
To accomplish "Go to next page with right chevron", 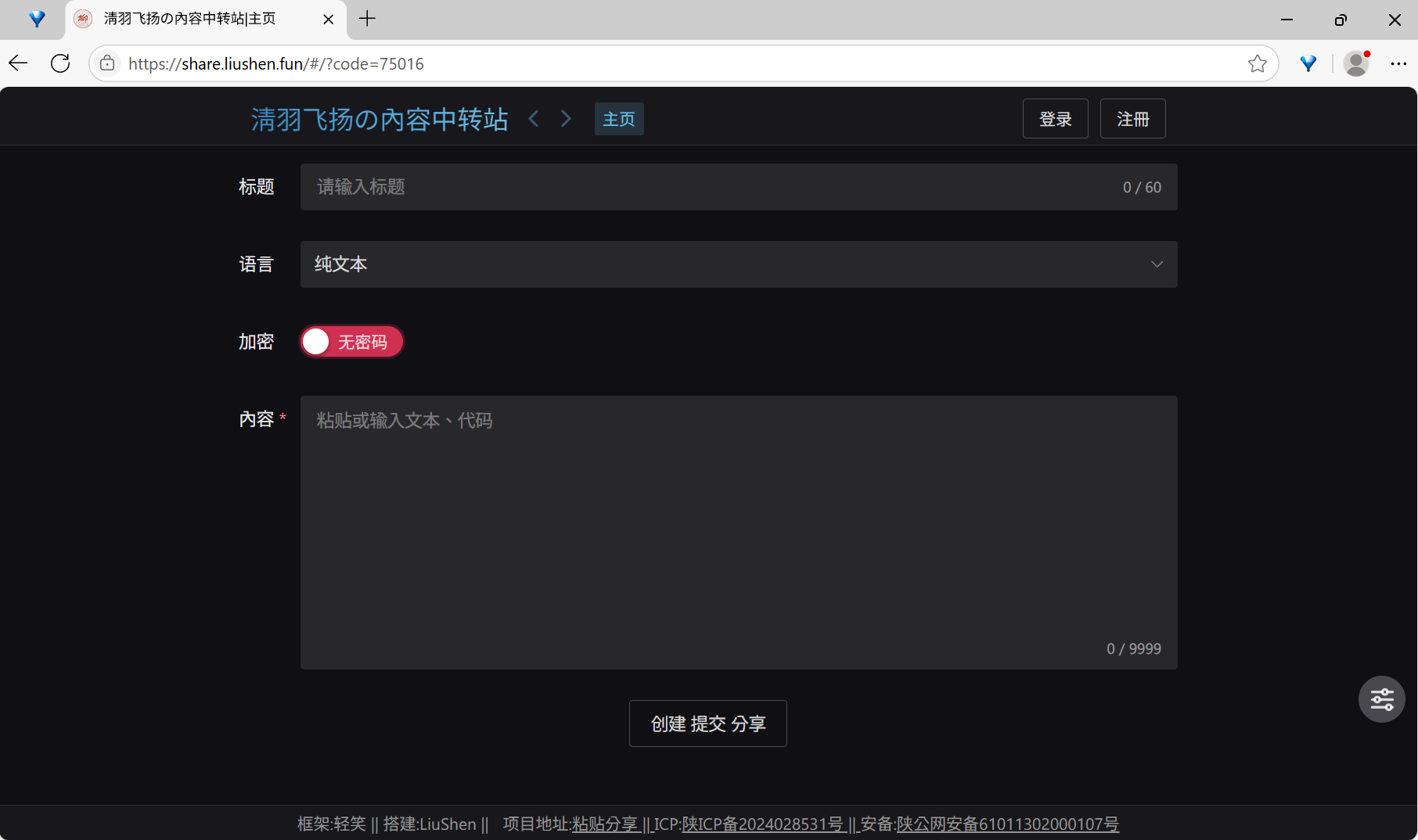I will click(566, 119).
